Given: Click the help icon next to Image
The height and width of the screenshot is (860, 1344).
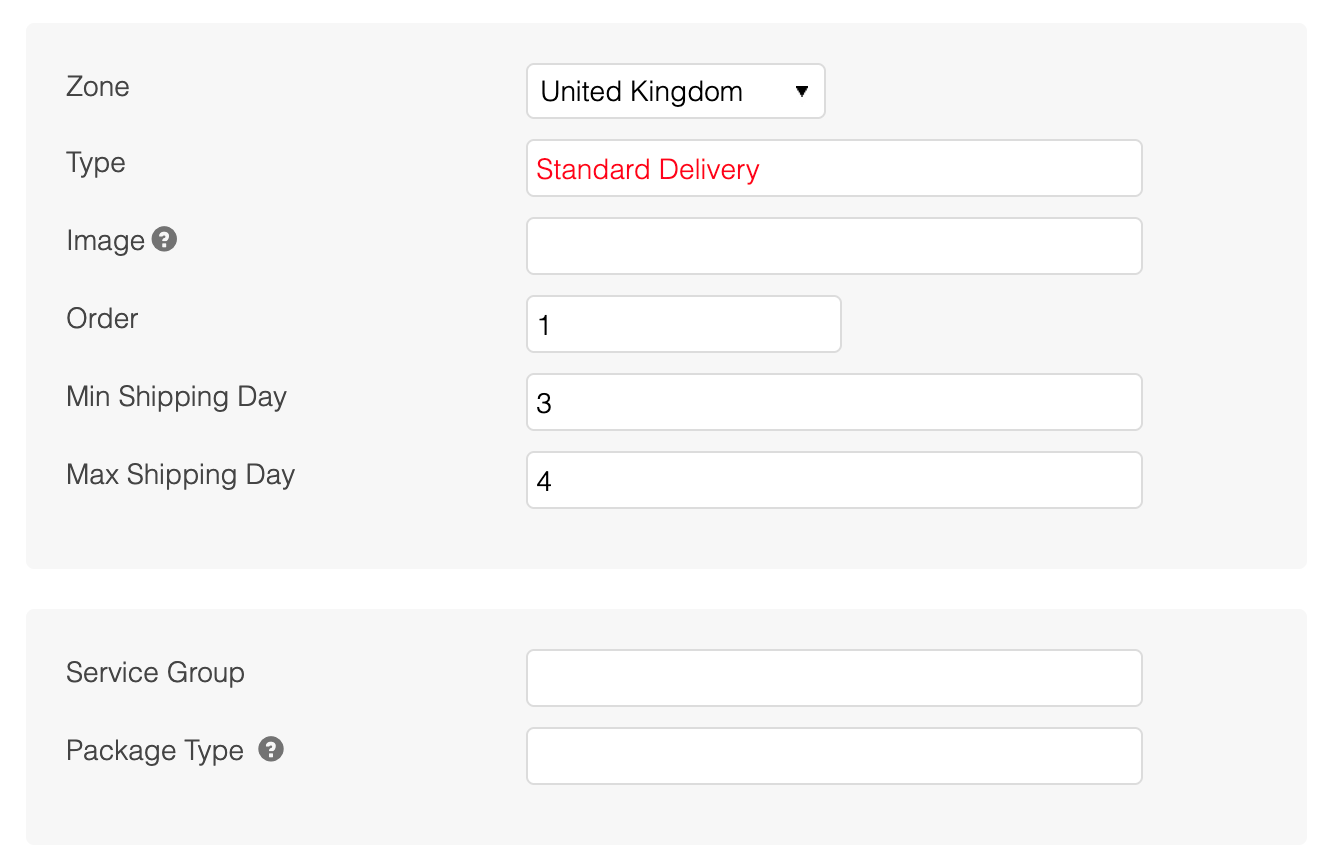Looking at the screenshot, I should point(164,240).
